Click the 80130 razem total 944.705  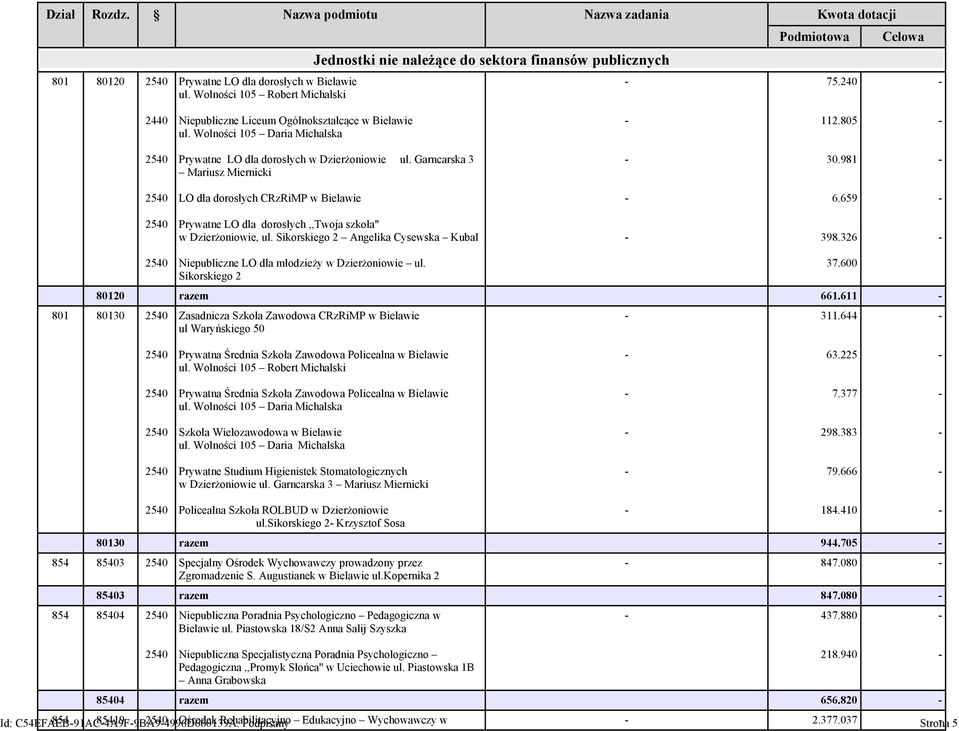[839, 543]
